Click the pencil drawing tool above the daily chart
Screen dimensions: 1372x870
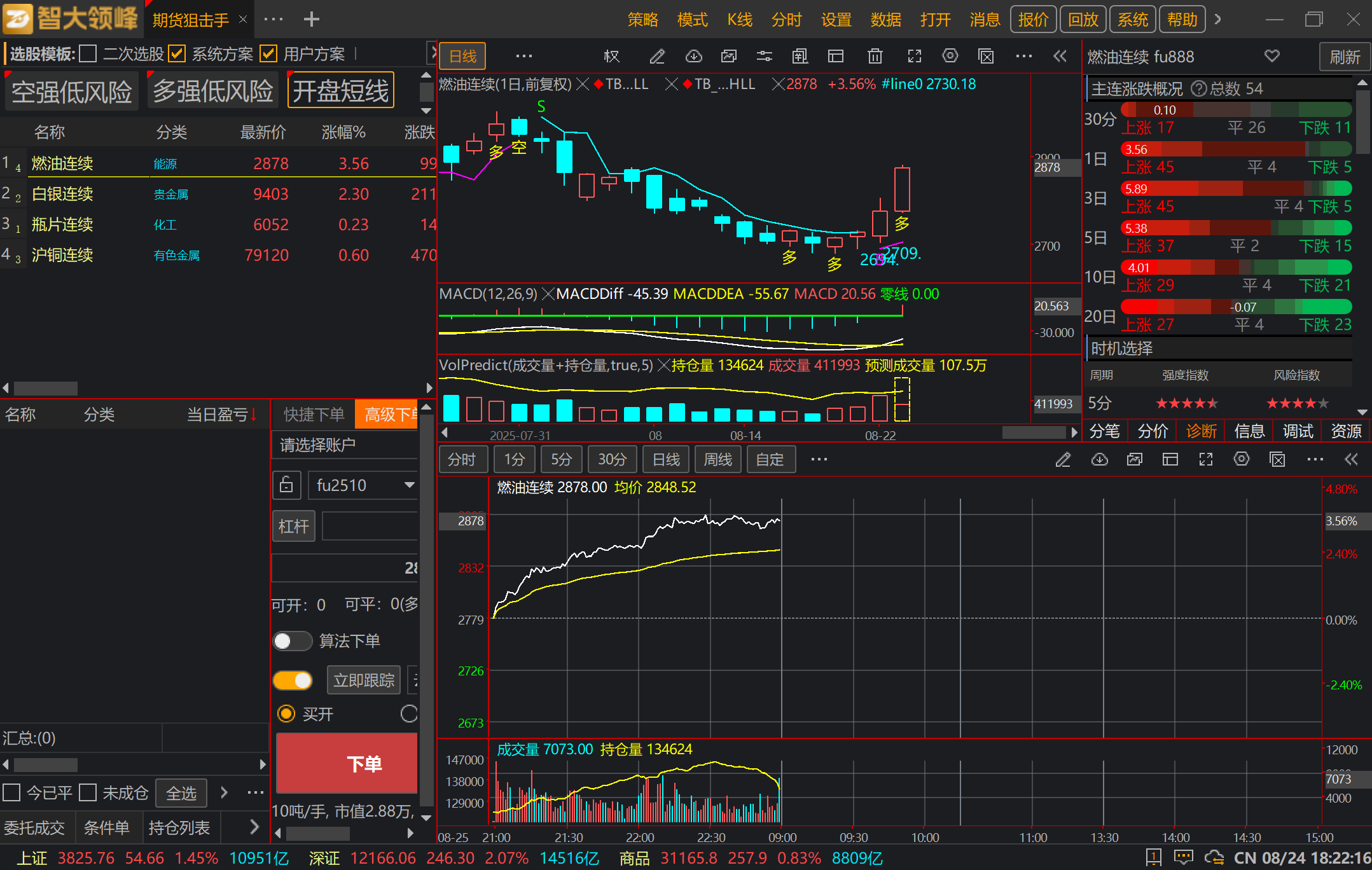tap(657, 57)
